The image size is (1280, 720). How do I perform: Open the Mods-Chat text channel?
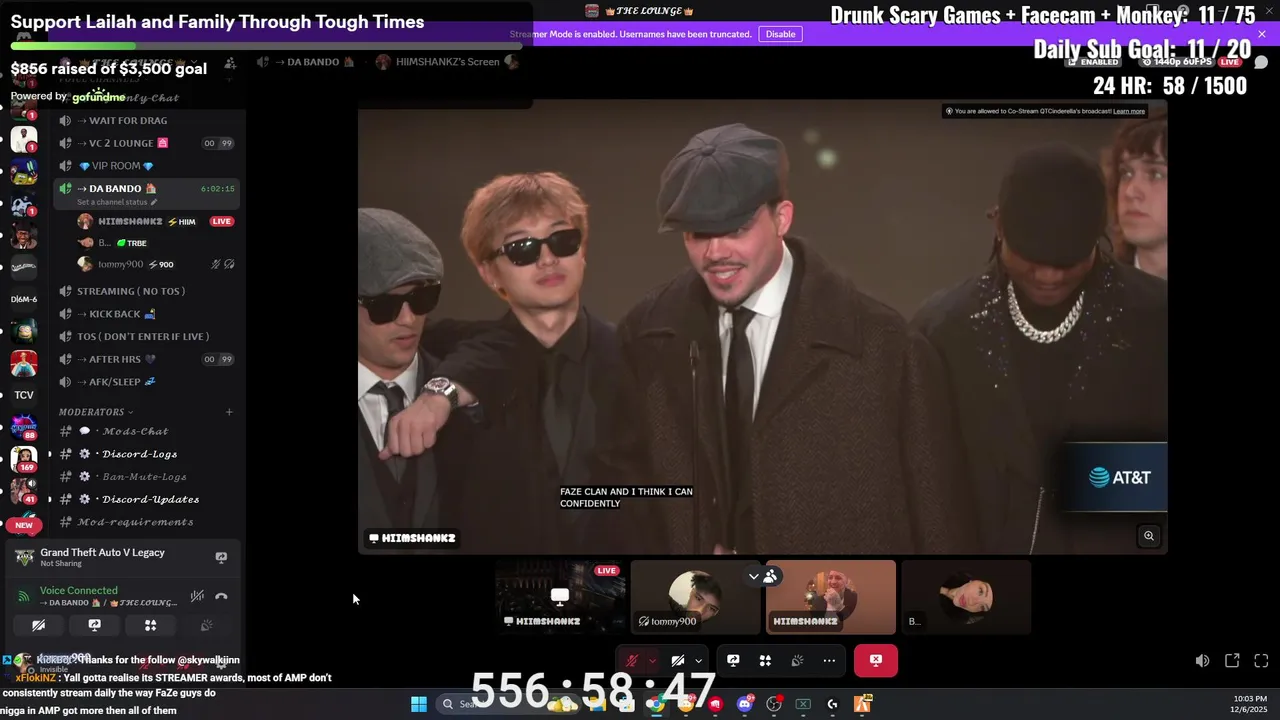tap(147, 431)
